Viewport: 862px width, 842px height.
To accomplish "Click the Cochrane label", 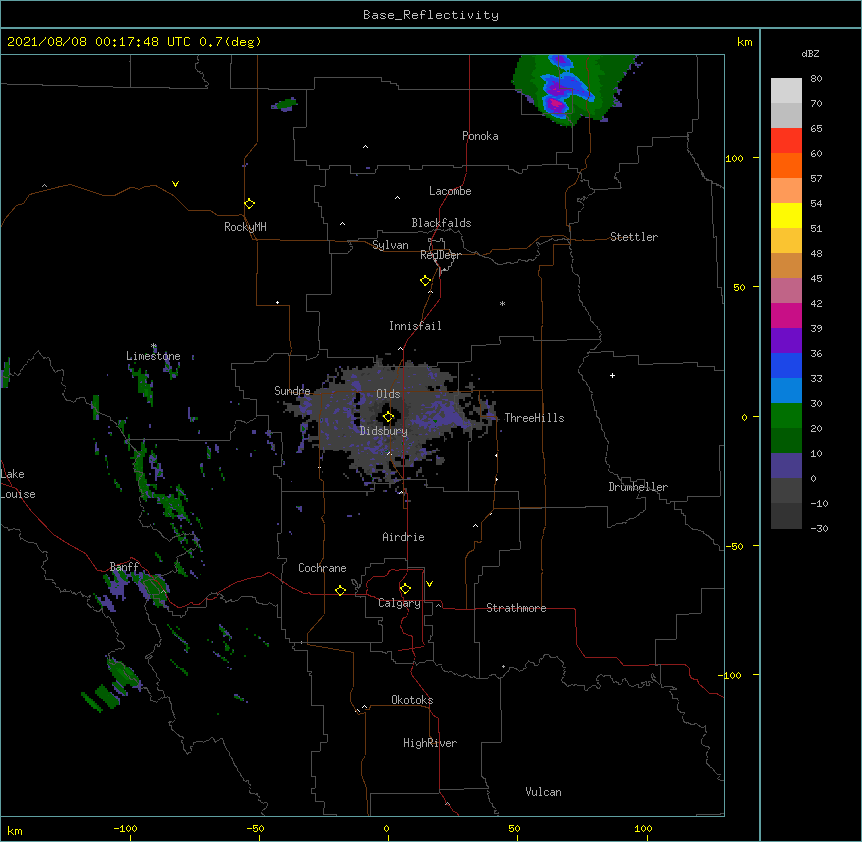I will point(322,568).
